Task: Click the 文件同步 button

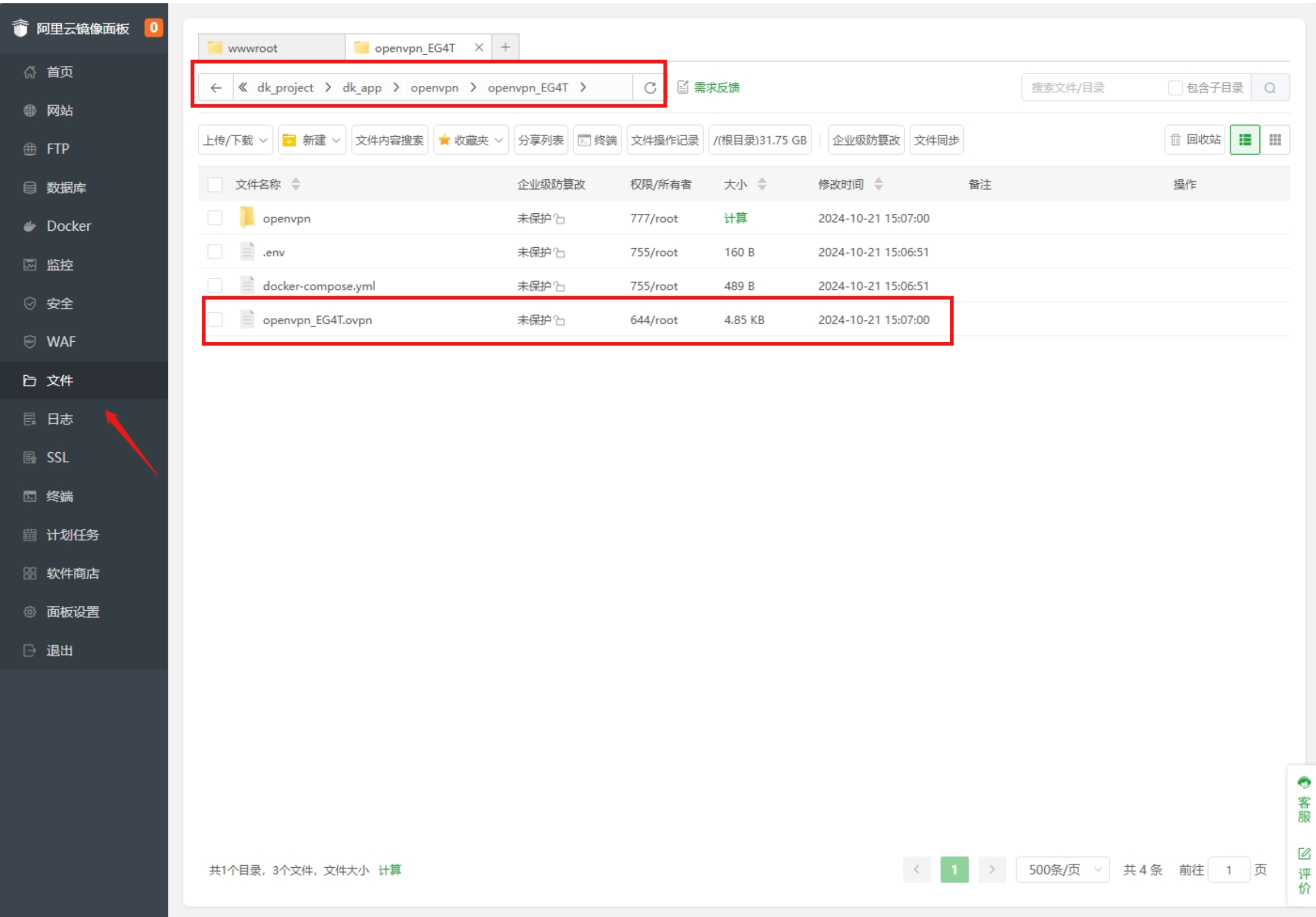Action: [936, 140]
